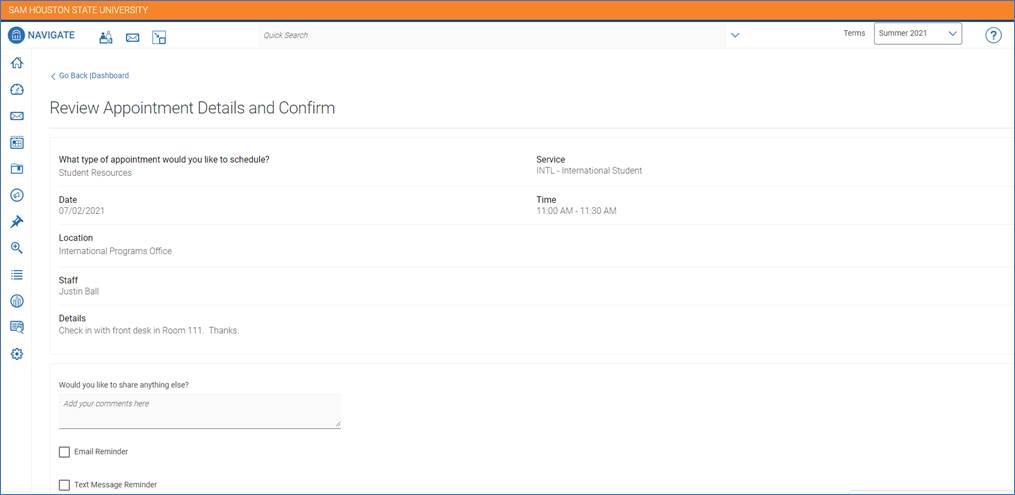Viewport: 1015px width, 495px height.
Task: Click the Quick Search input field
Action: (490, 35)
